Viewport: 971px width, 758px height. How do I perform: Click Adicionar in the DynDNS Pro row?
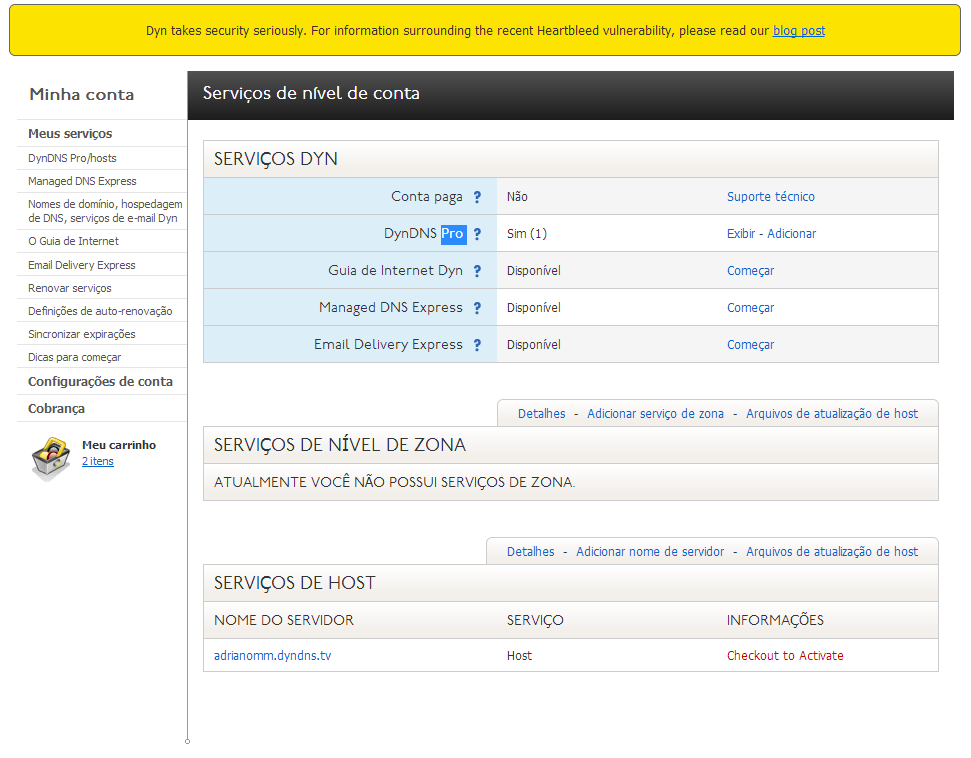tap(792, 234)
